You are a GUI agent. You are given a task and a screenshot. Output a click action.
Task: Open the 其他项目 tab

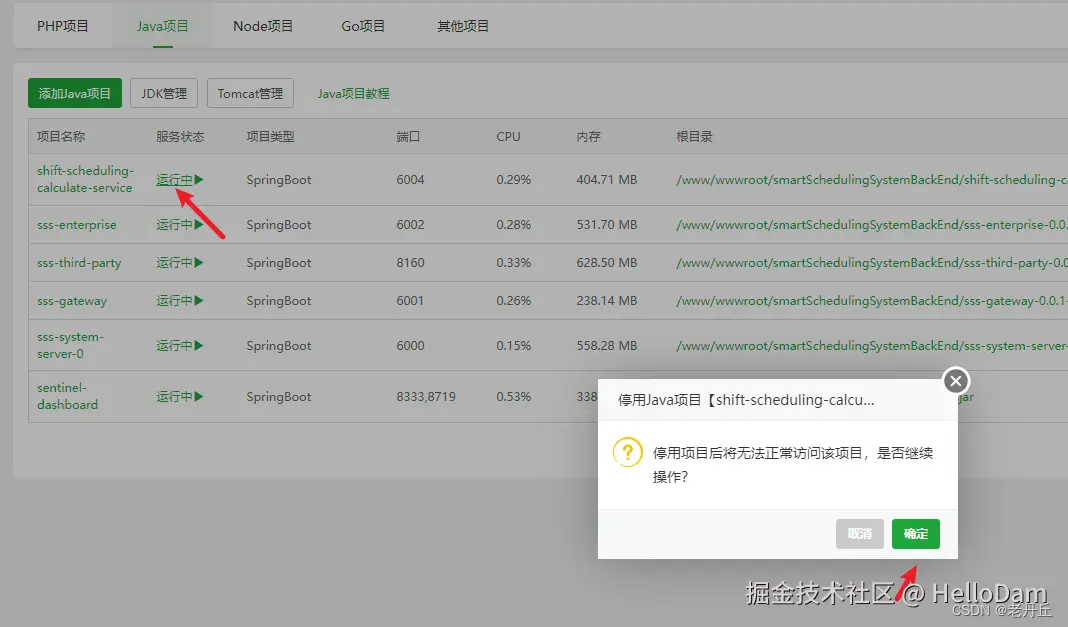pos(462,27)
